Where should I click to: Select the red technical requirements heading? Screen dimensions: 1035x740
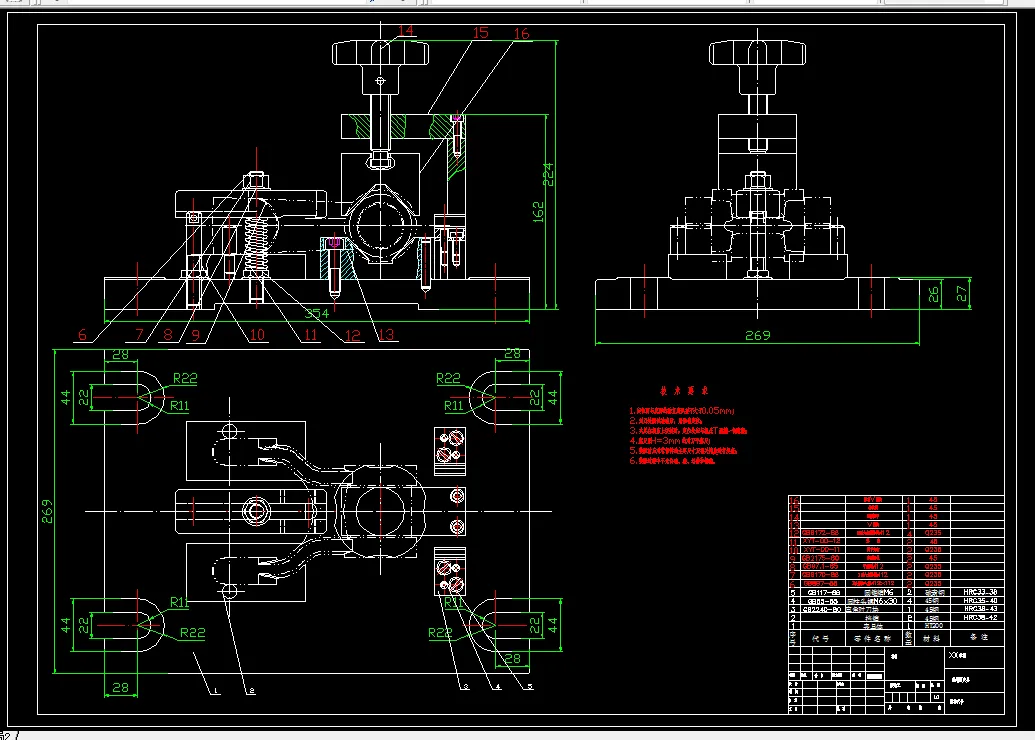point(684,391)
